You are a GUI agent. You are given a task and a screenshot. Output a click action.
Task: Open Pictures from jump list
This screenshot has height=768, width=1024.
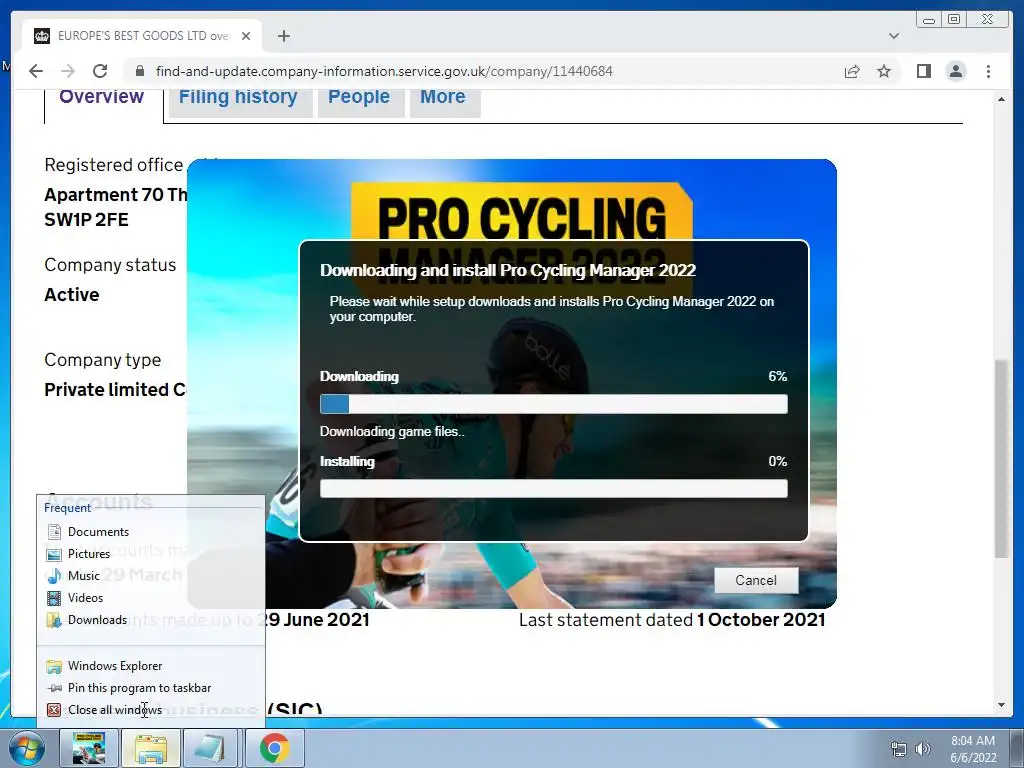(x=151, y=554)
